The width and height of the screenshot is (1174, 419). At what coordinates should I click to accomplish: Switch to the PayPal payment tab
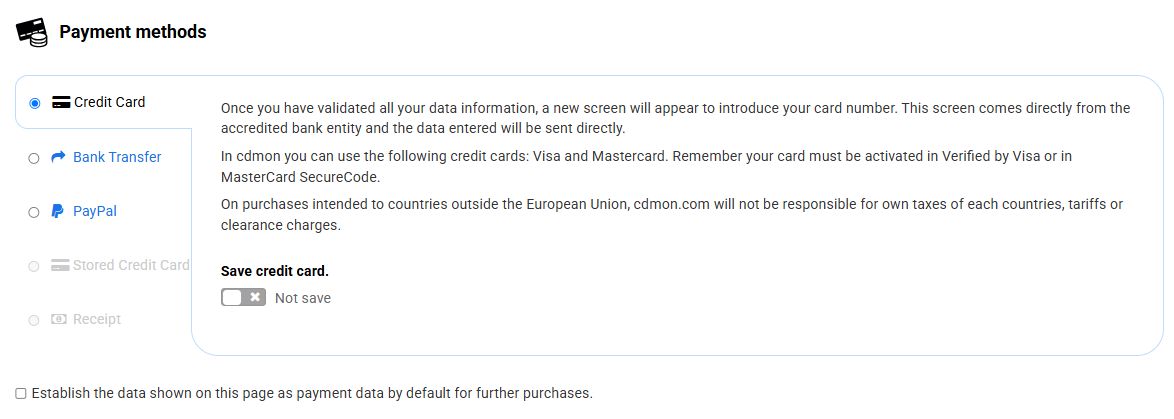coord(95,211)
